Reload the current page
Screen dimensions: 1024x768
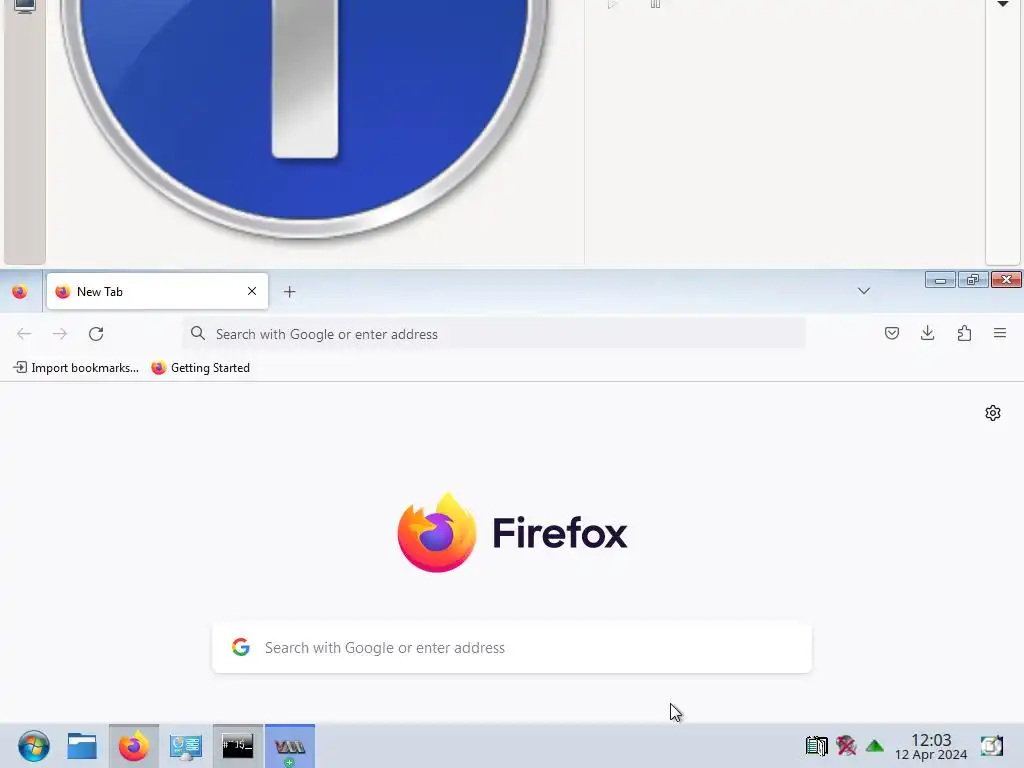click(x=96, y=334)
